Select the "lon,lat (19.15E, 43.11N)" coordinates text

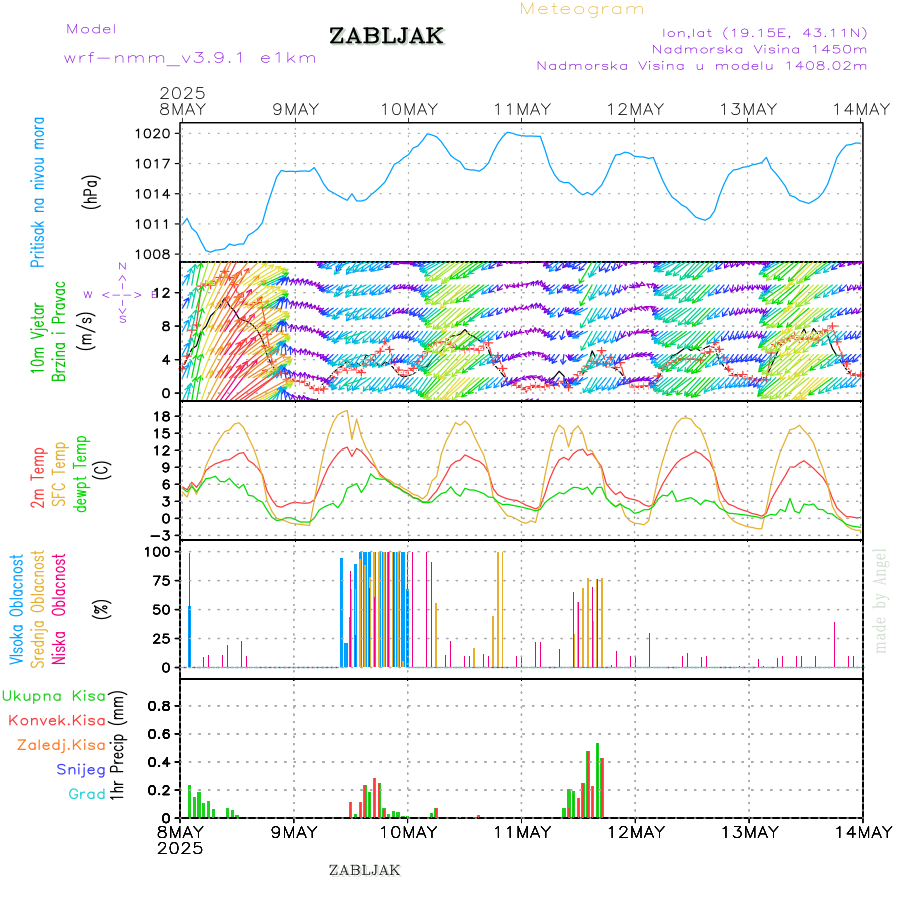pyautogui.click(x=764, y=33)
